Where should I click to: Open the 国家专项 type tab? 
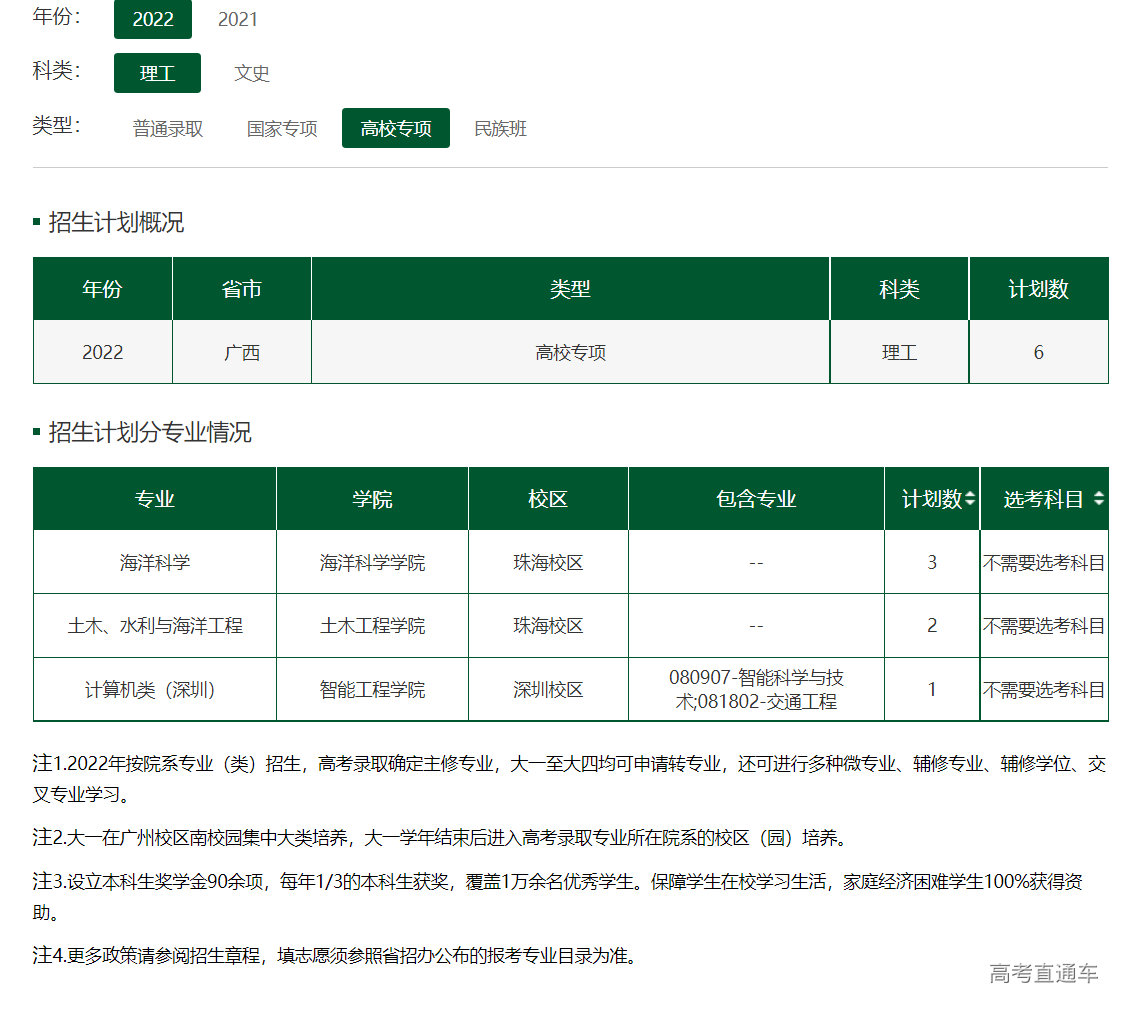pyautogui.click(x=282, y=128)
